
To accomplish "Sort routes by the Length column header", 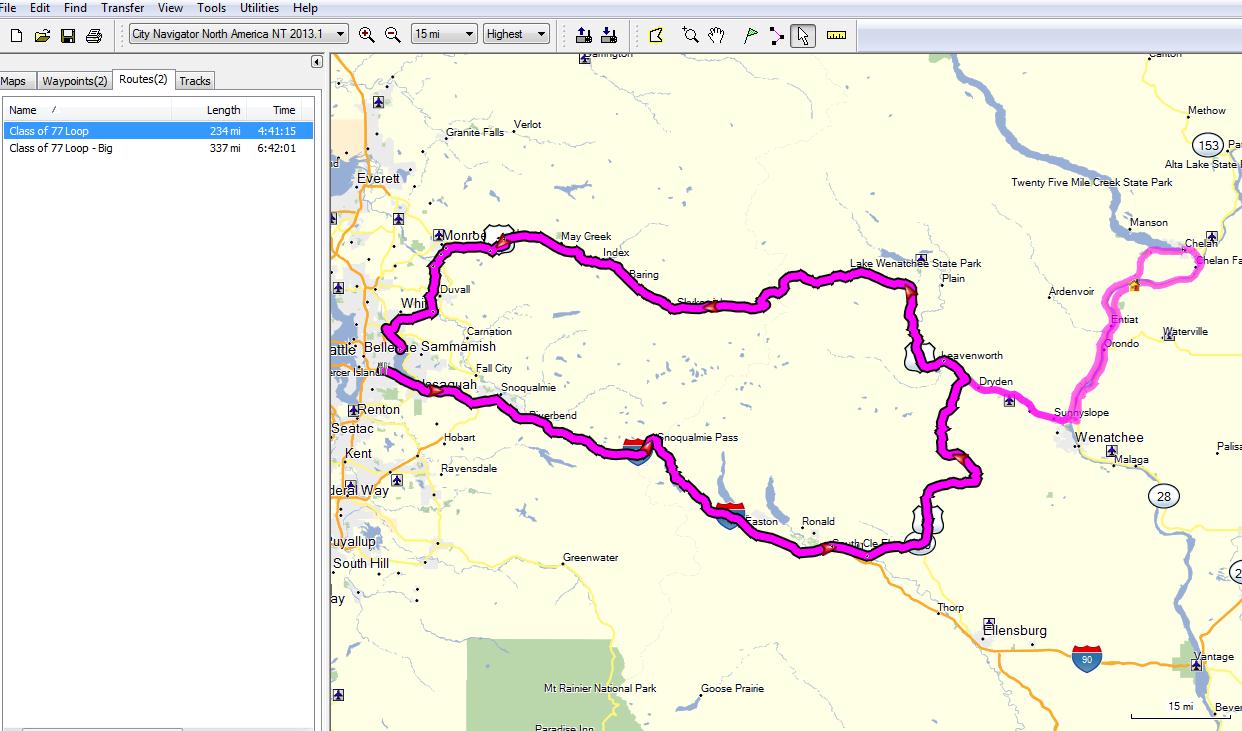I will click(223, 110).
